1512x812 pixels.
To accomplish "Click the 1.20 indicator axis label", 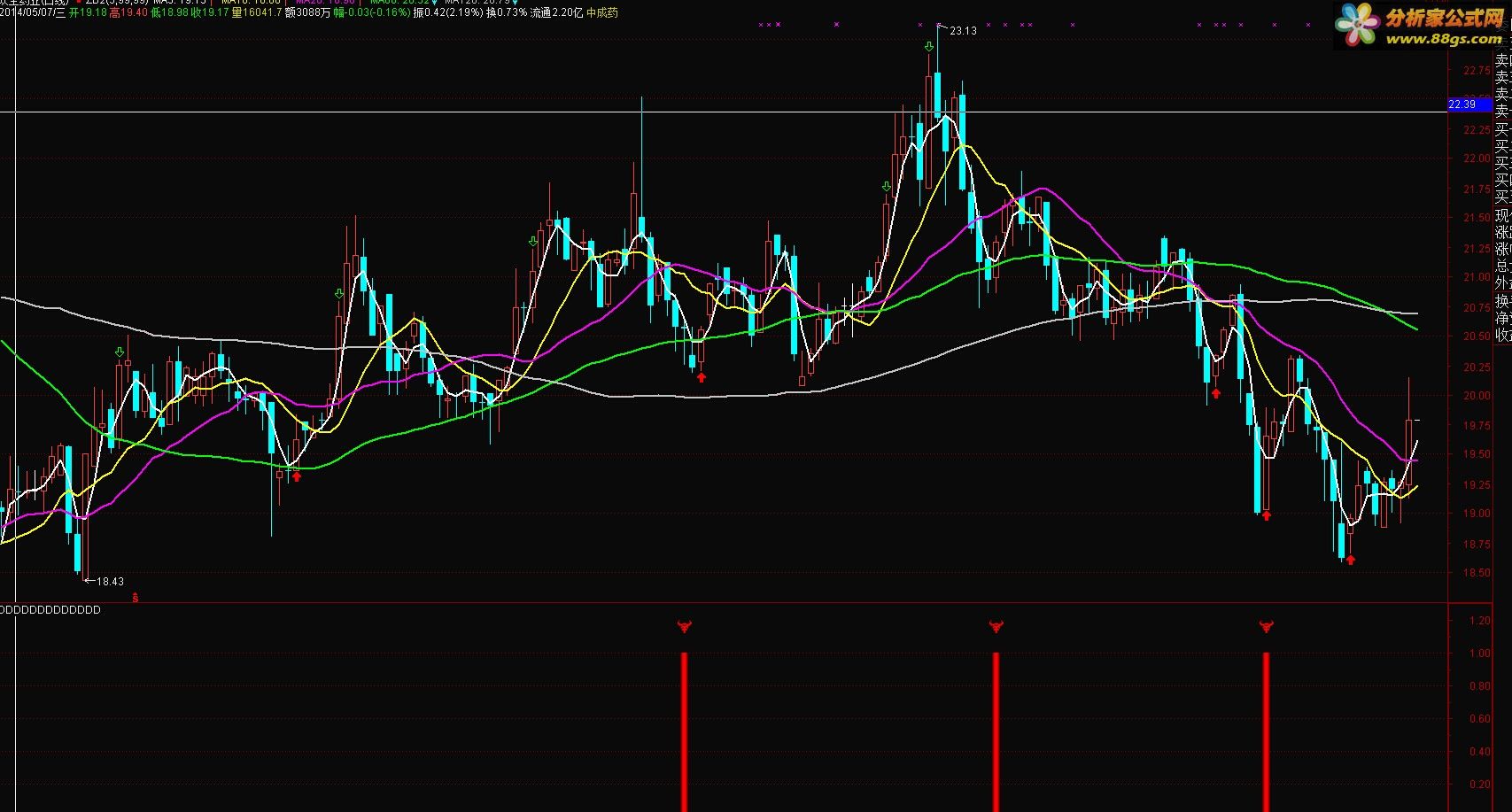I will (1479, 621).
